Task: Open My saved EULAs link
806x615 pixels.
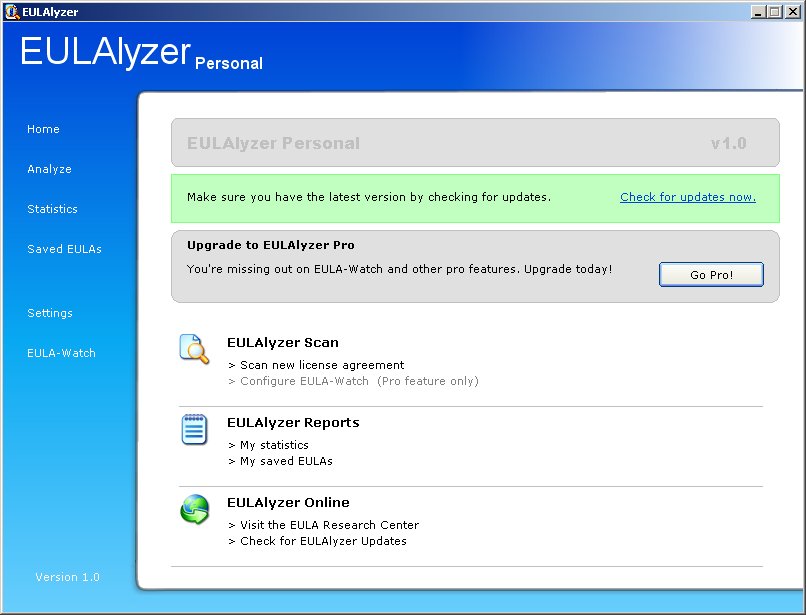Action: pos(286,461)
